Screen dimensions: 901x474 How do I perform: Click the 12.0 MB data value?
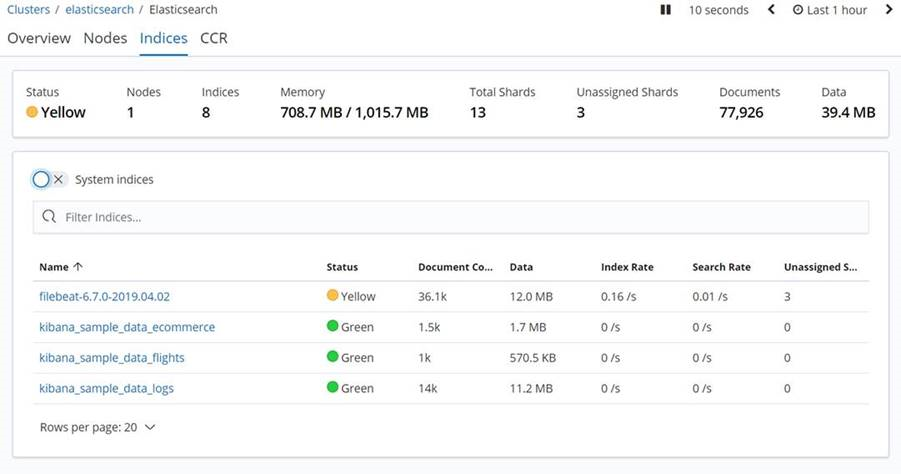point(531,296)
